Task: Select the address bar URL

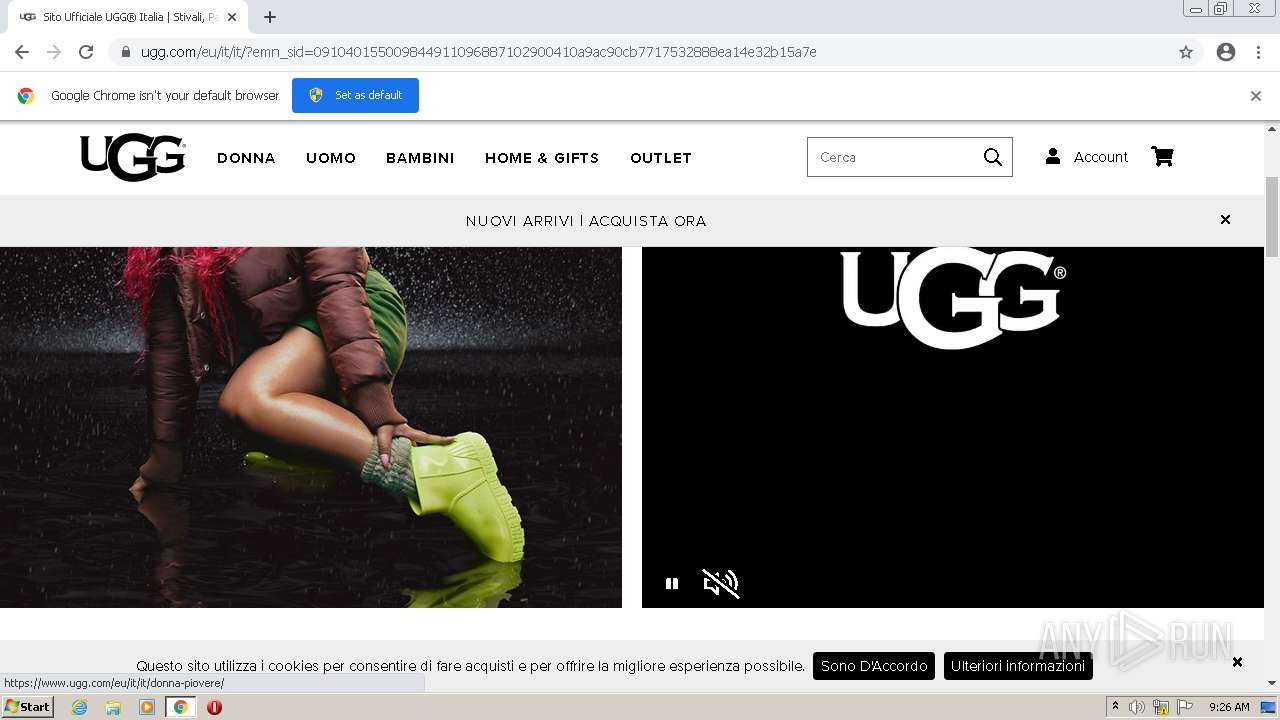Action: point(478,52)
